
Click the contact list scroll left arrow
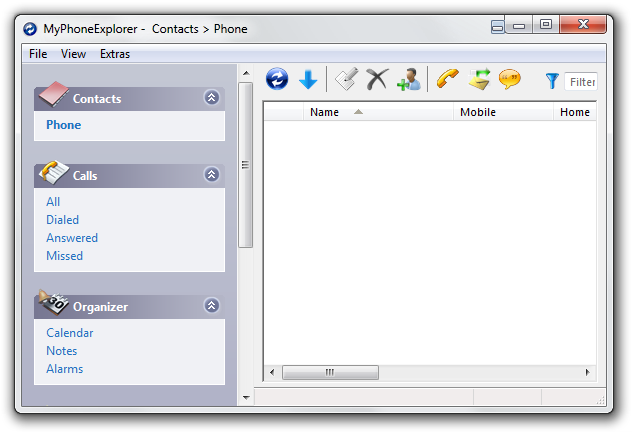[x=272, y=372]
